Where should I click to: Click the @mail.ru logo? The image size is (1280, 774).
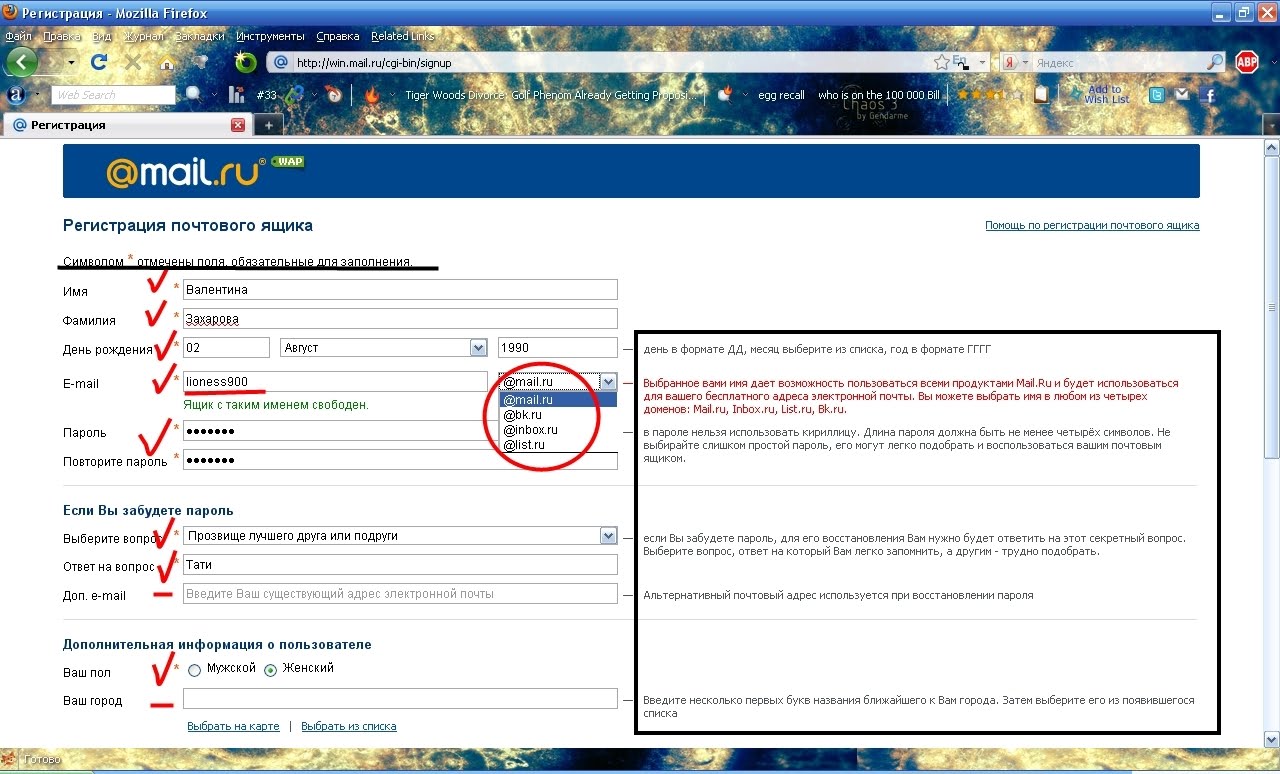tap(185, 172)
